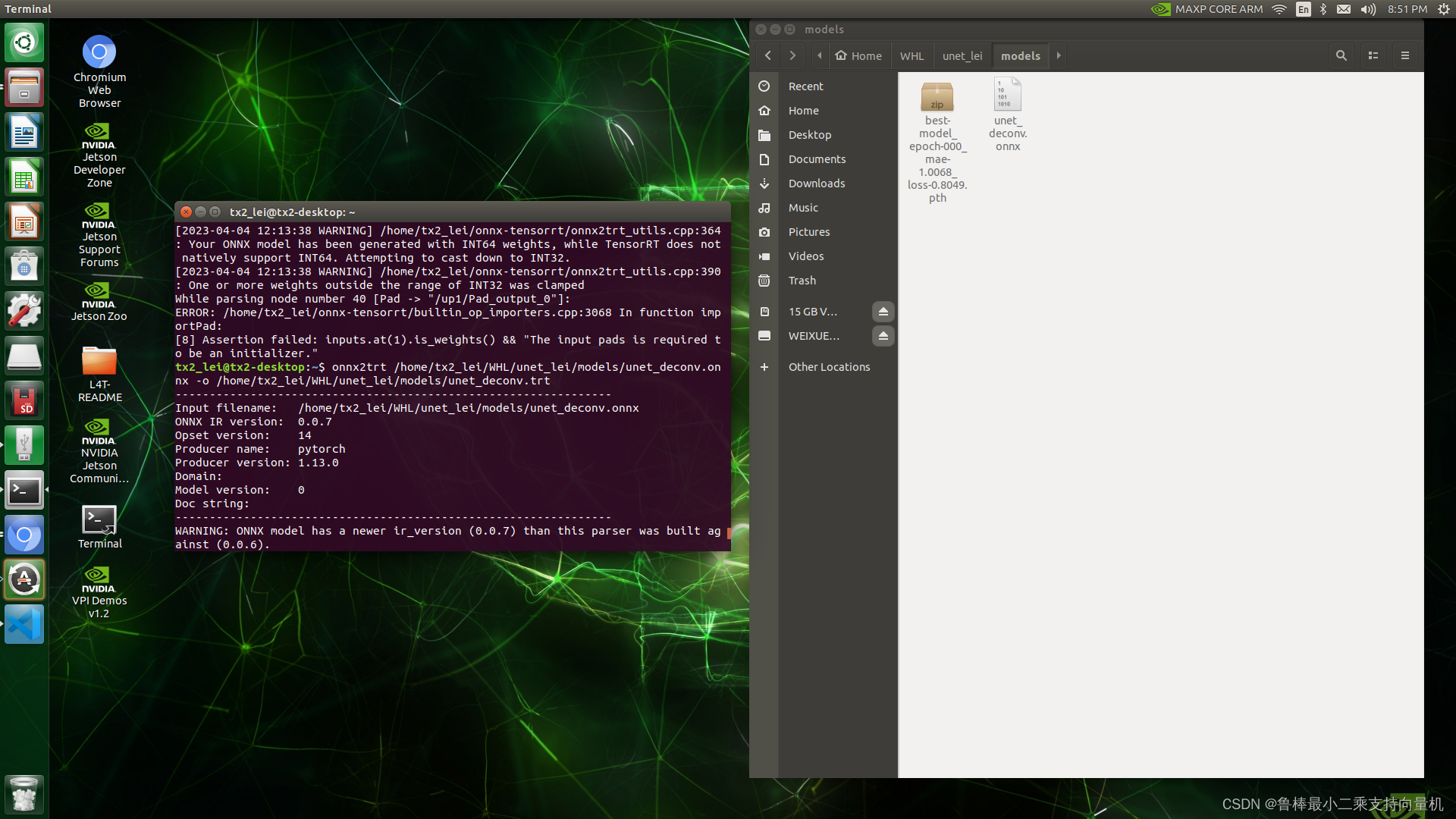Toggle the En input language indicator
Viewport: 1456px width, 819px height.
tap(1303, 9)
